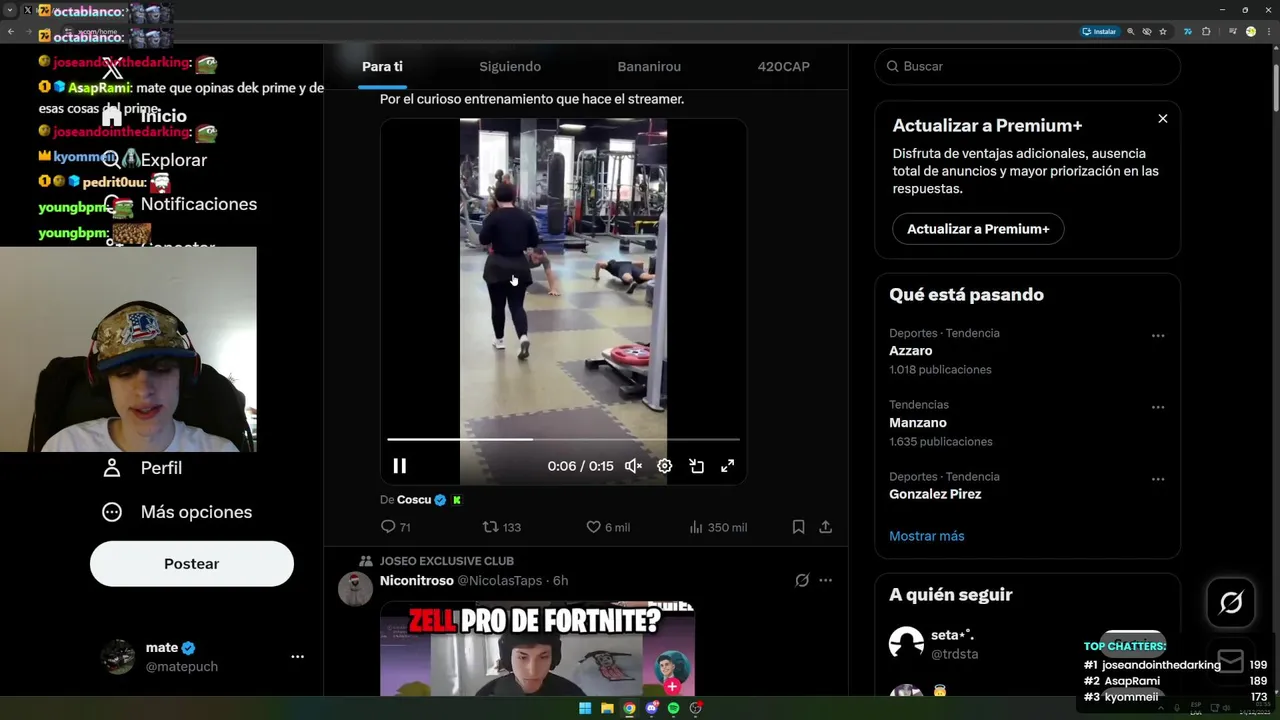This screenshot has height=720, width=1280.
Task: Open zoom magnifier icon in address bar
Action: click(x=1131, y=31)
